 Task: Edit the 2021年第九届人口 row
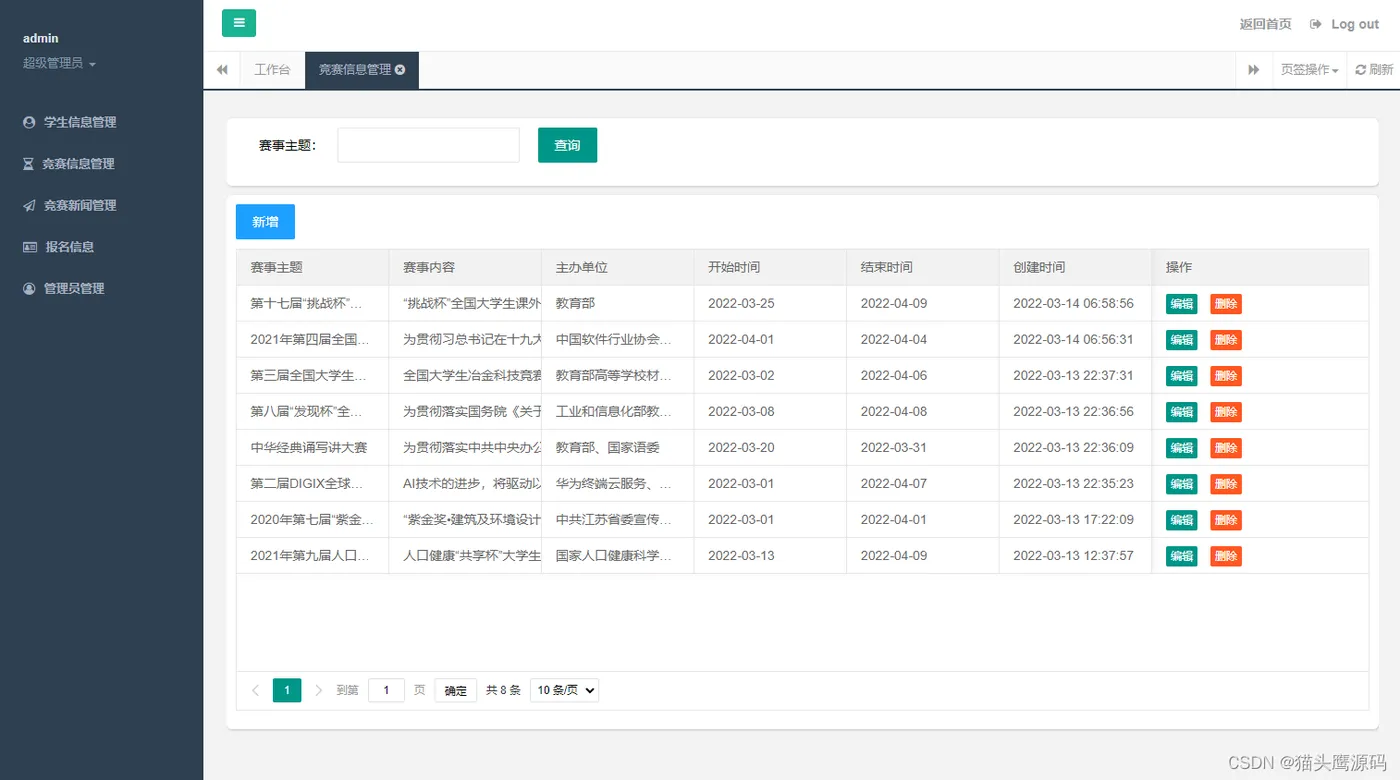click(x=1181, y=556)
